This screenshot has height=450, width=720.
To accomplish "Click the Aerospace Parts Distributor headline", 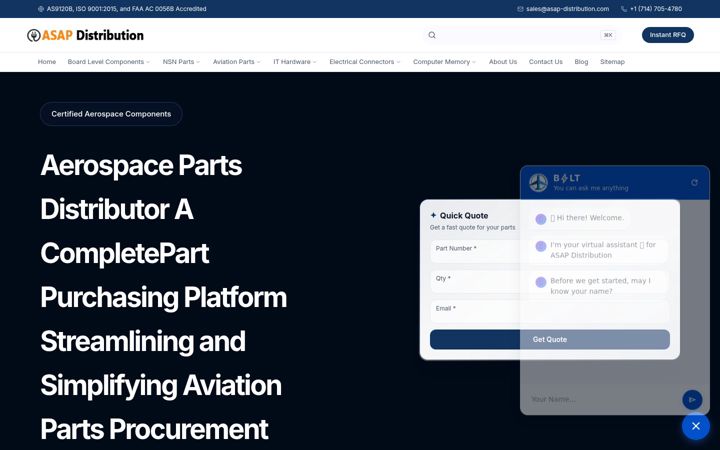I will pyautogui.click(x=163, y=297).
